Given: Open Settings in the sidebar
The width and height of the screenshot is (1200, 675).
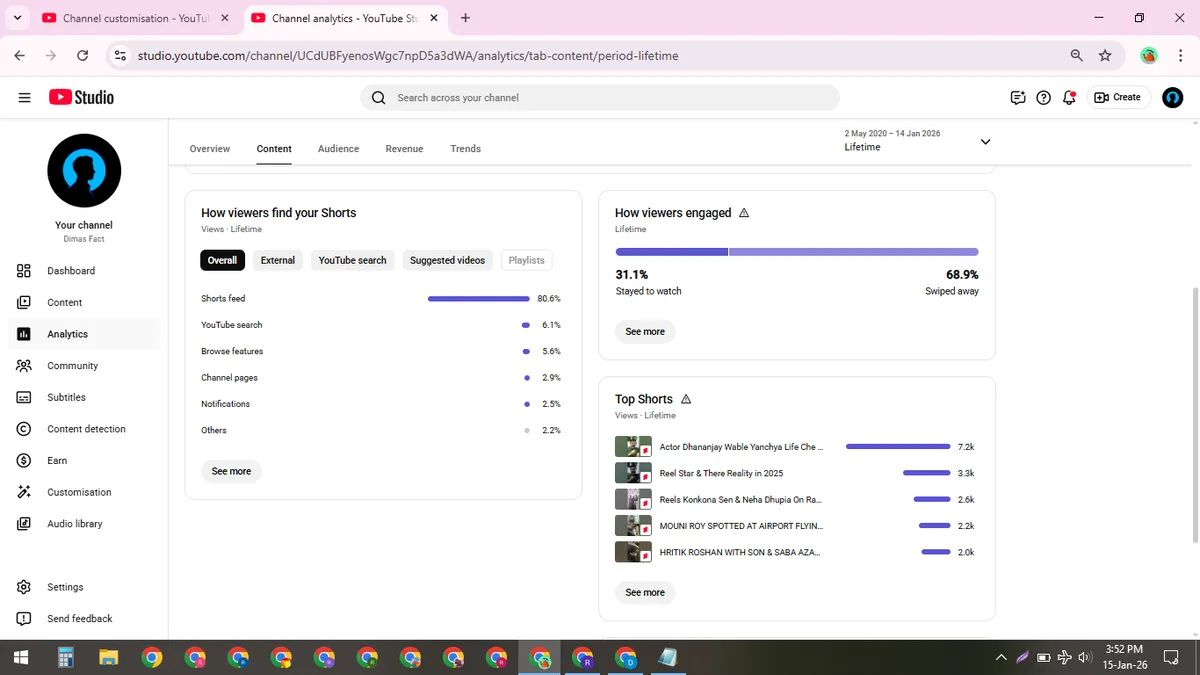Looking at the screenshot, I should (84, 587).
